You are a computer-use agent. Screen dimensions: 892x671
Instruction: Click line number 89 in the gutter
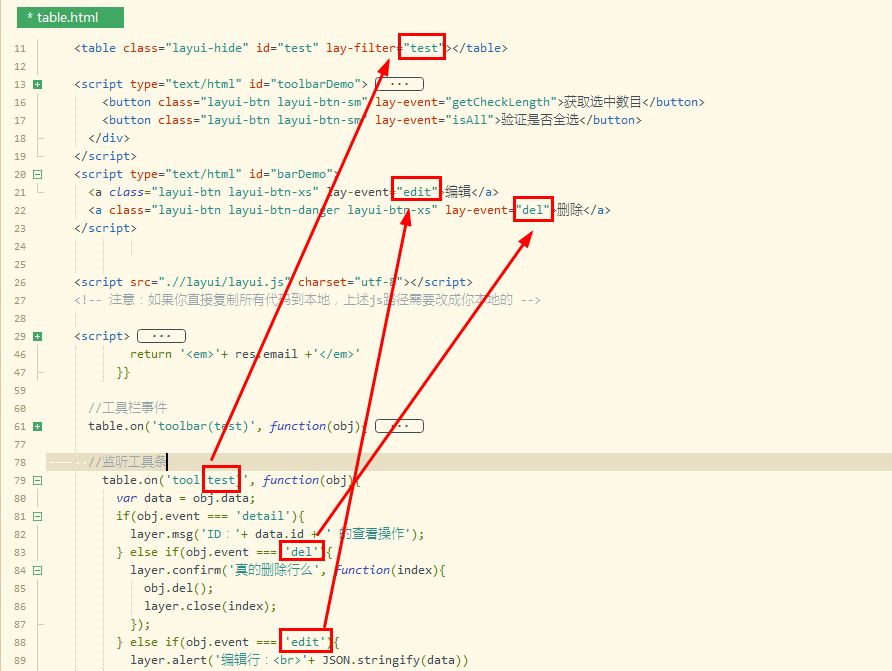(x=20, y=660)
